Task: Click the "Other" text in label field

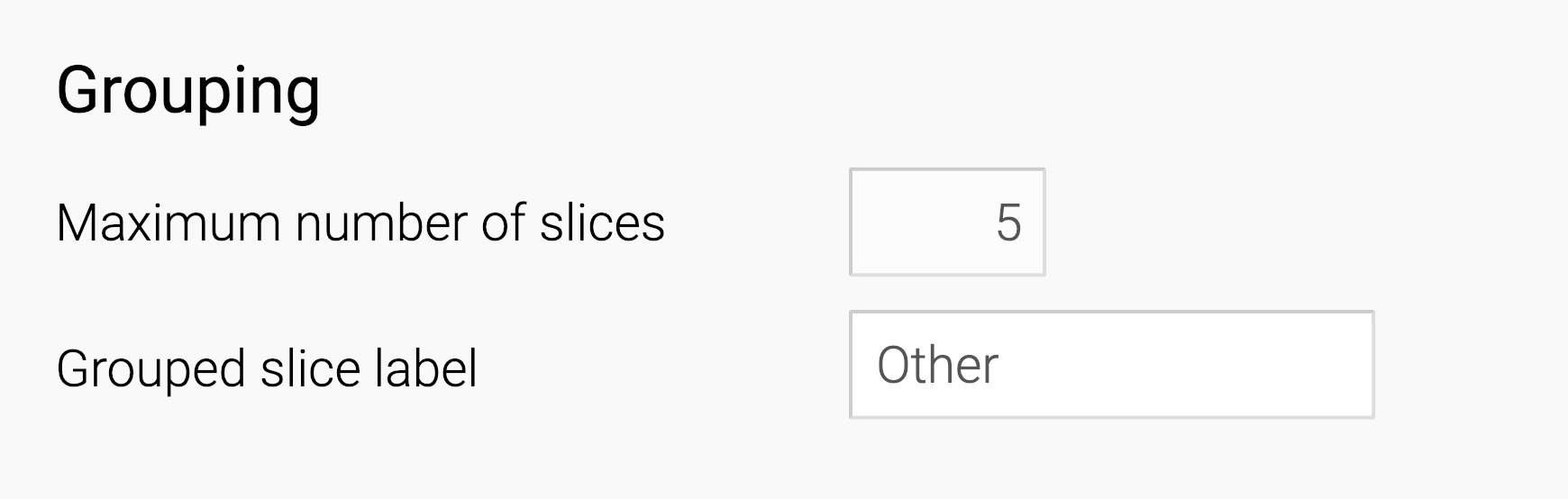Action: (x=937, y=366)
